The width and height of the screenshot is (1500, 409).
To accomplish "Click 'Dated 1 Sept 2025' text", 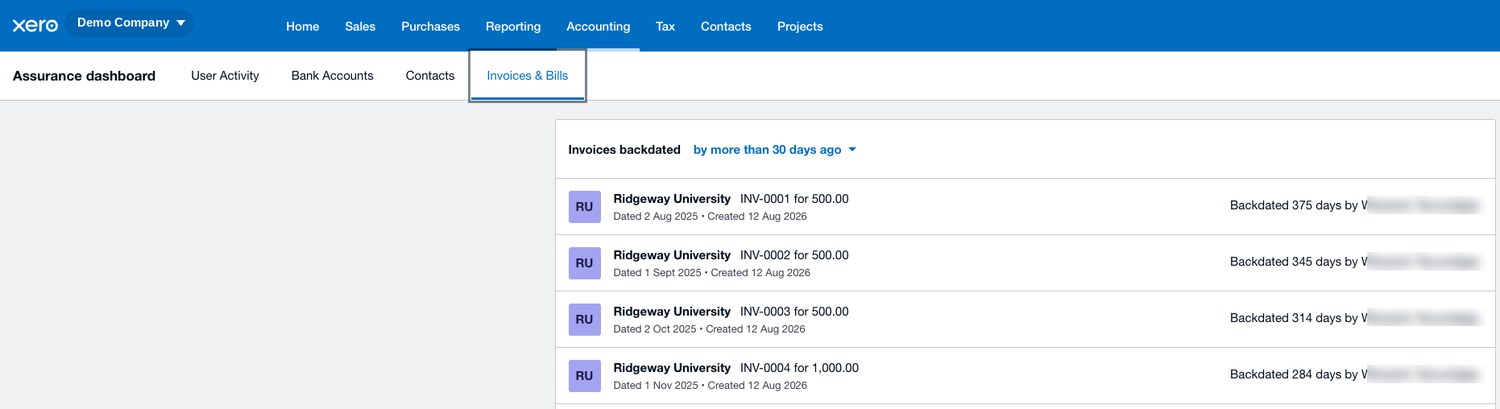I will (x=657, y=273).
